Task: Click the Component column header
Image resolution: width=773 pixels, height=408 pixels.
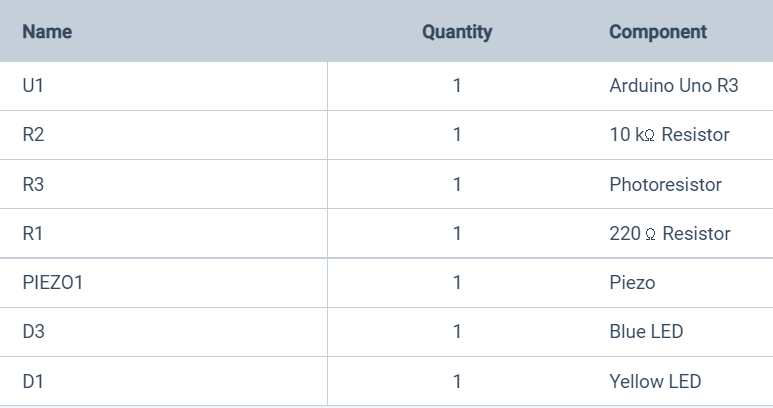Action: pos(658,32)
